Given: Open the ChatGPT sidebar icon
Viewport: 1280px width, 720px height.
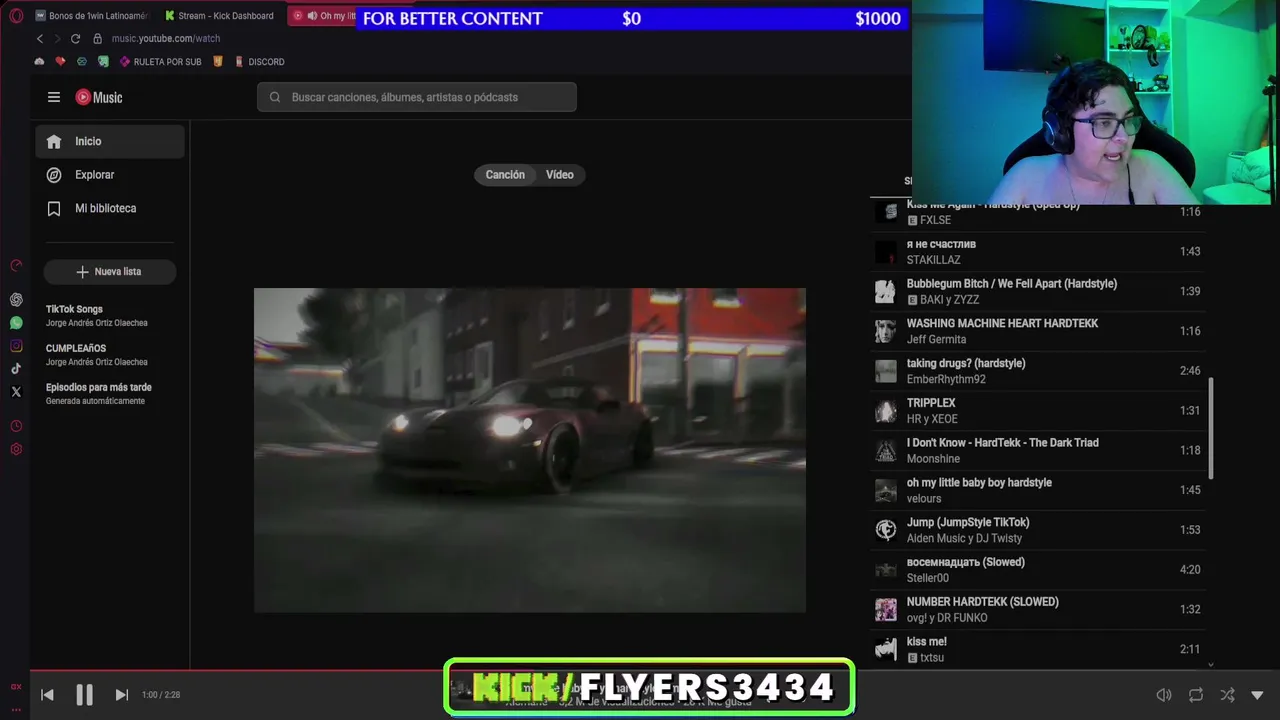Looking at the screenshot, I should pyautogui.click(x=16, y=299).
